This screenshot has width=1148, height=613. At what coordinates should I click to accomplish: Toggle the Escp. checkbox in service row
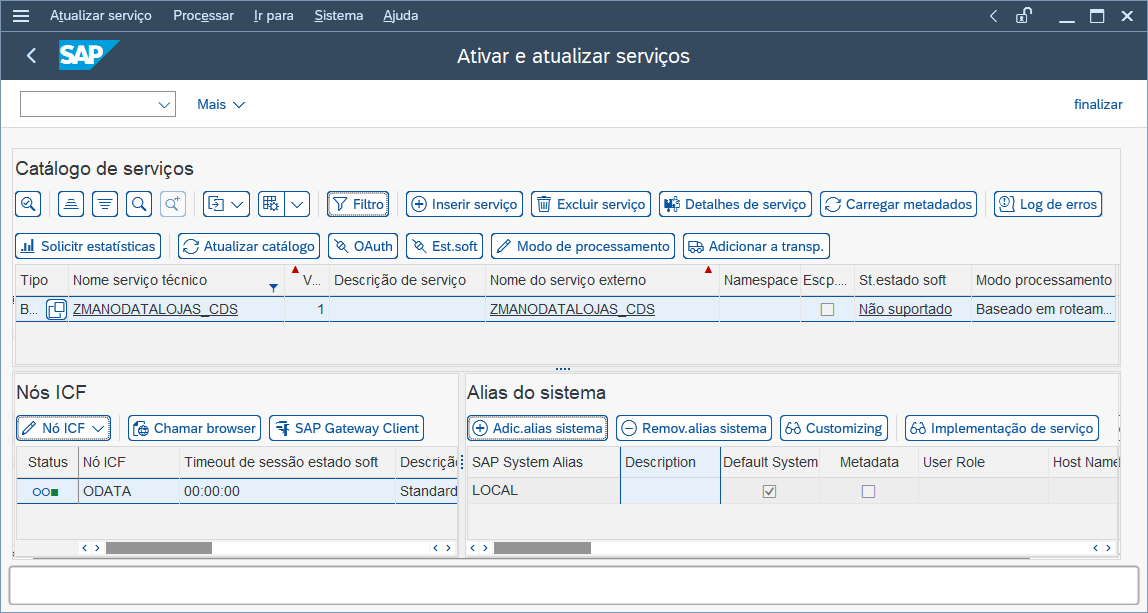point(827,310)
